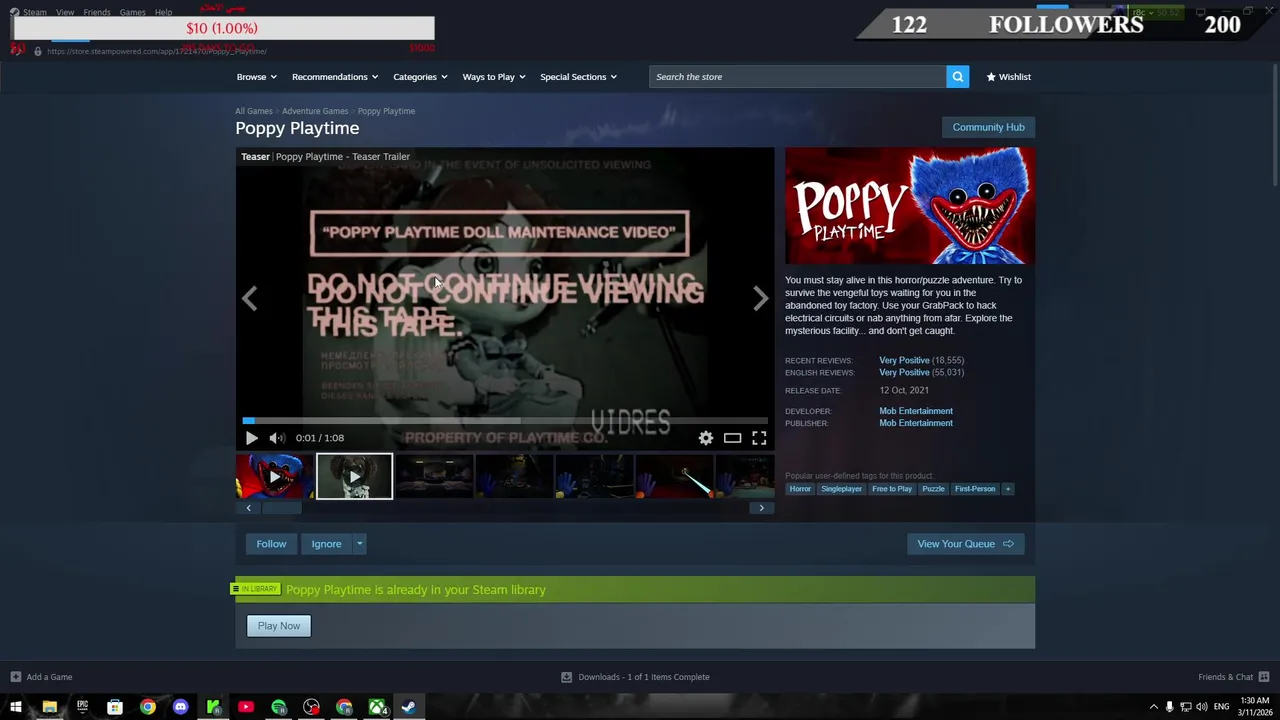Select the highlighted doll teaser thumbnail

354,476
